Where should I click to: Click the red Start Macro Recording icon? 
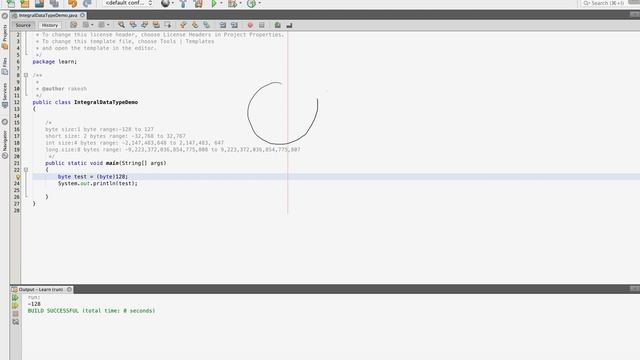[x=250, y=25]
